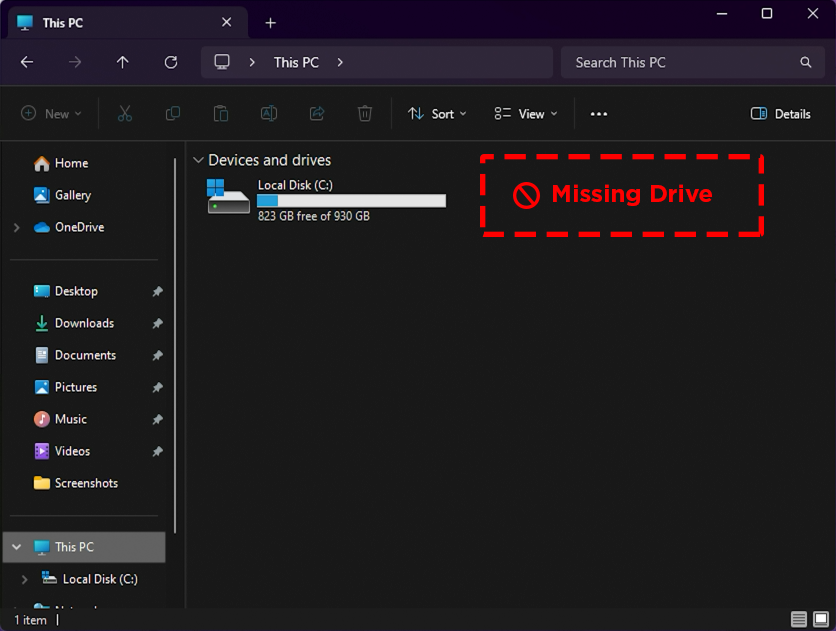
Task: Switch to large thumbnails view in status bar
Action: (821, 620)
